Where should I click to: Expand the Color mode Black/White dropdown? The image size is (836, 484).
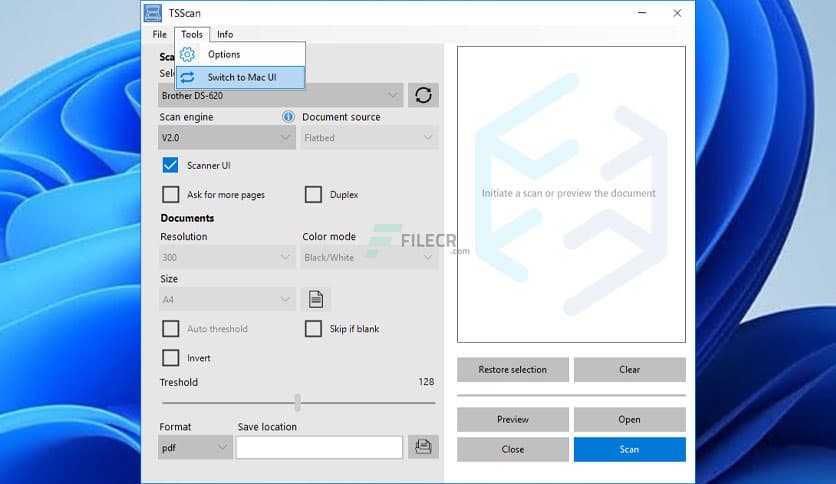[x=369, y=257]
